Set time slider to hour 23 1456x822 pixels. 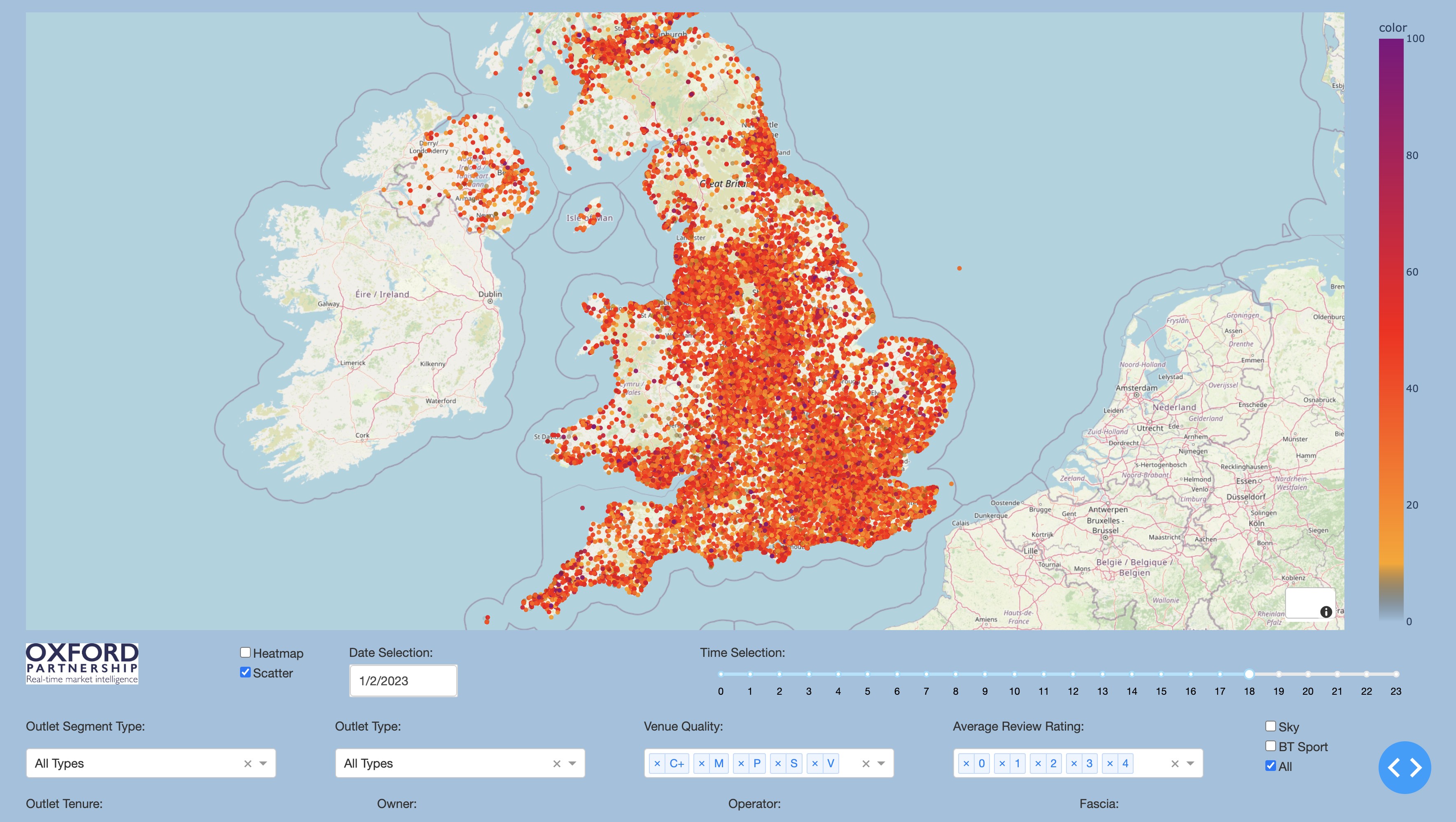(1396, 674)
